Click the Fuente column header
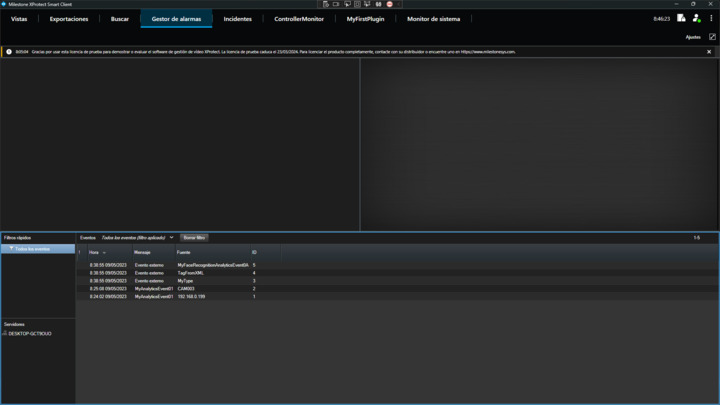720x405 pixels. (x=184, y=252)
